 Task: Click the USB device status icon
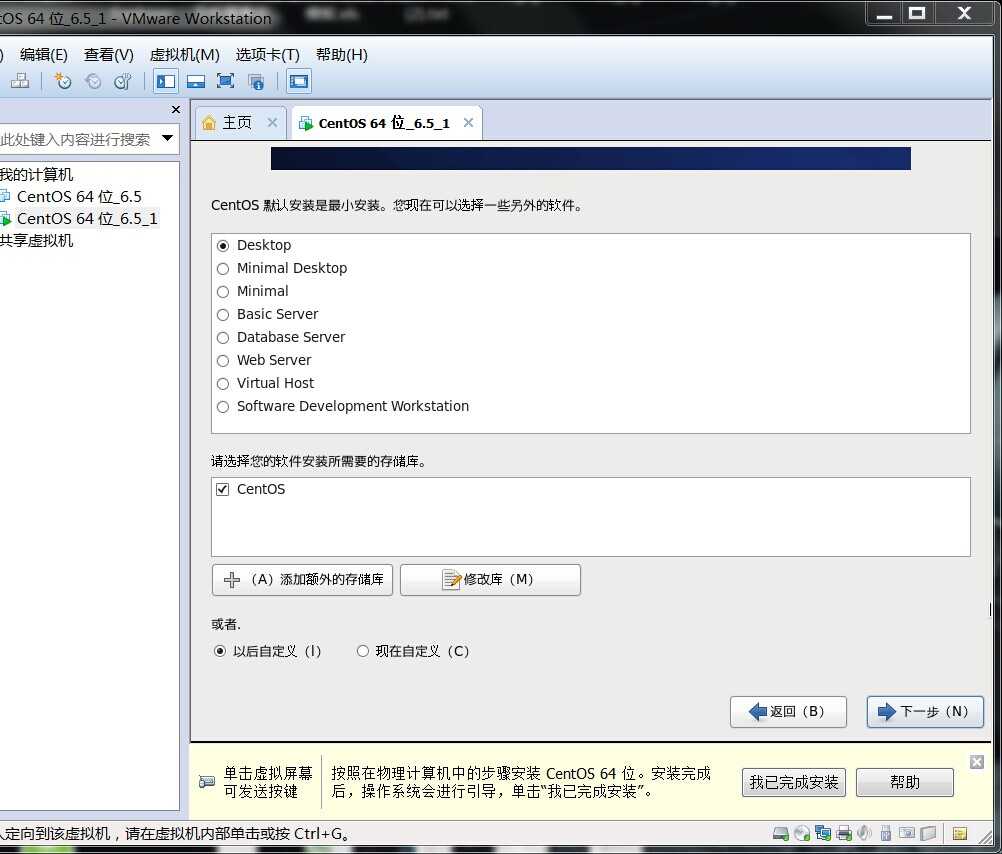click(886, 833)
